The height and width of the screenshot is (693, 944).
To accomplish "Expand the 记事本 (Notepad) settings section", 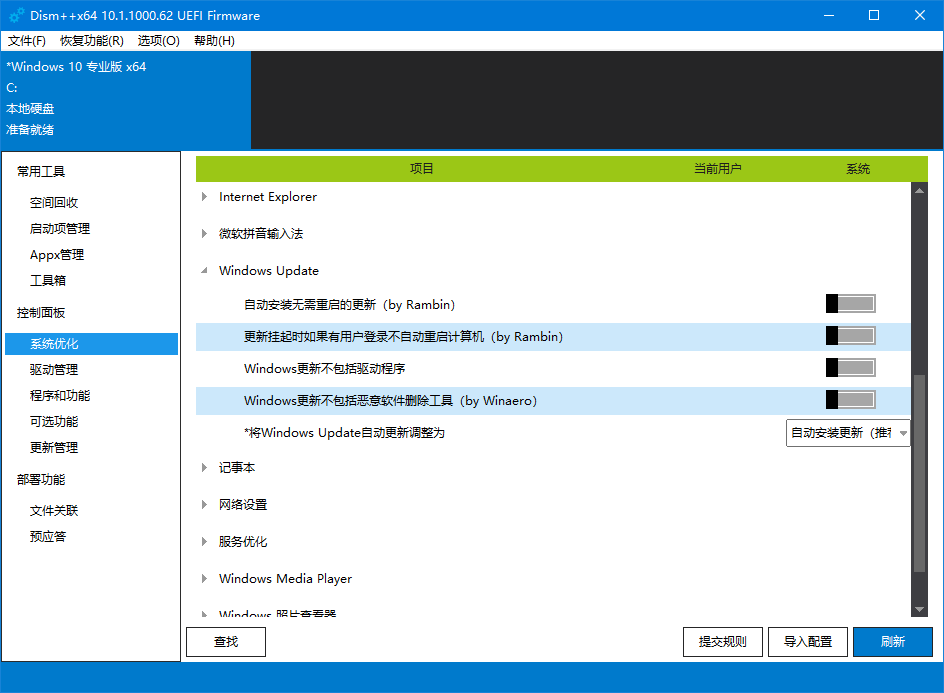I will (x=205, y=467).
